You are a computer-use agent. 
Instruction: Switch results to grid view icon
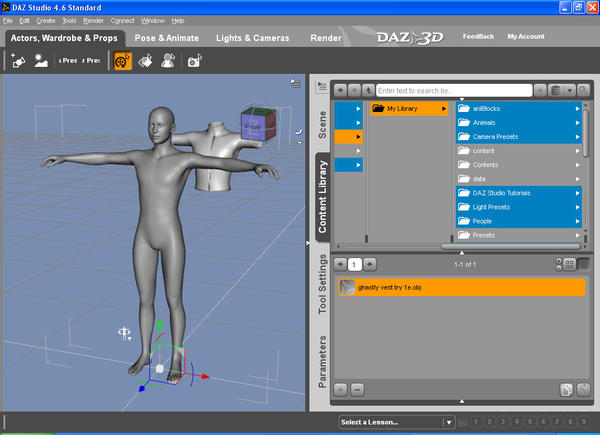569,264
